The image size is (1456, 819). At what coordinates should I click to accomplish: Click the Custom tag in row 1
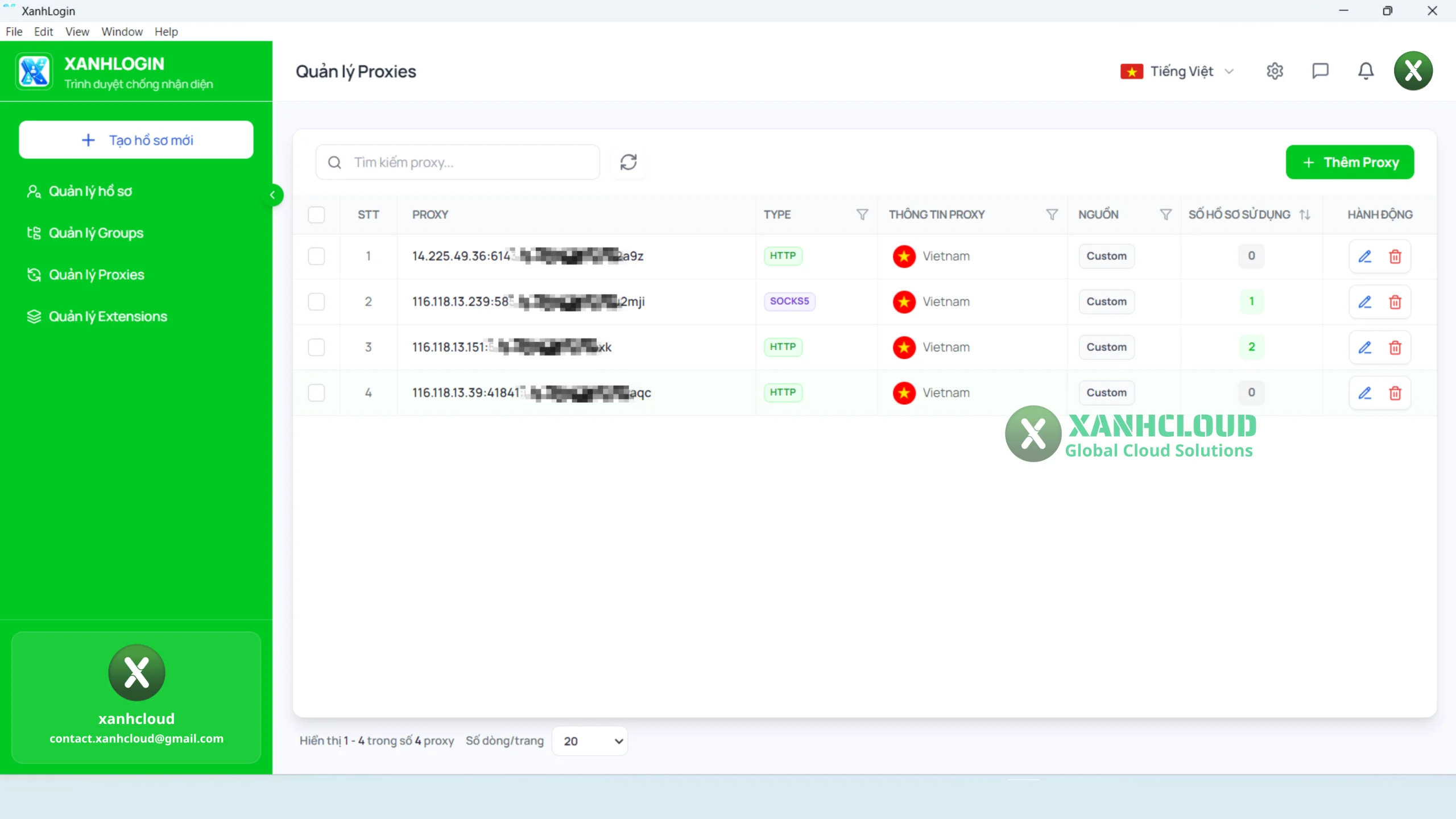coord(1106,256)
